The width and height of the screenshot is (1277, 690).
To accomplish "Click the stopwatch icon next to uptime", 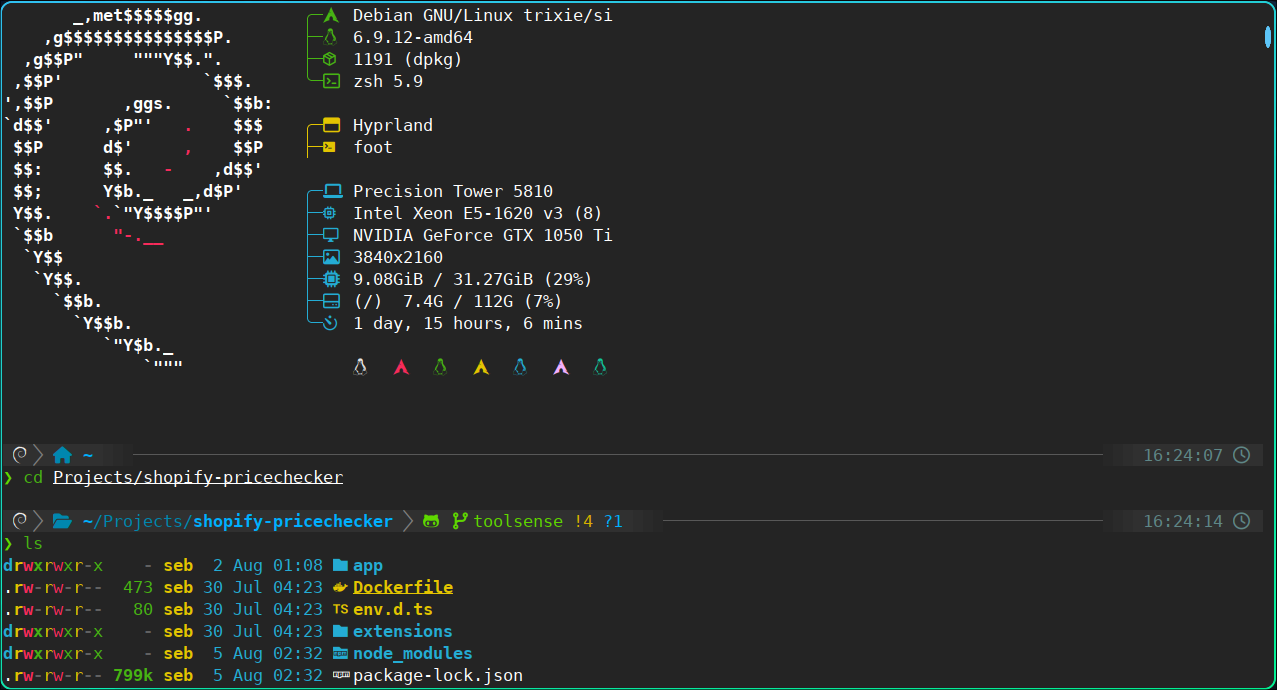I will 331,324.
